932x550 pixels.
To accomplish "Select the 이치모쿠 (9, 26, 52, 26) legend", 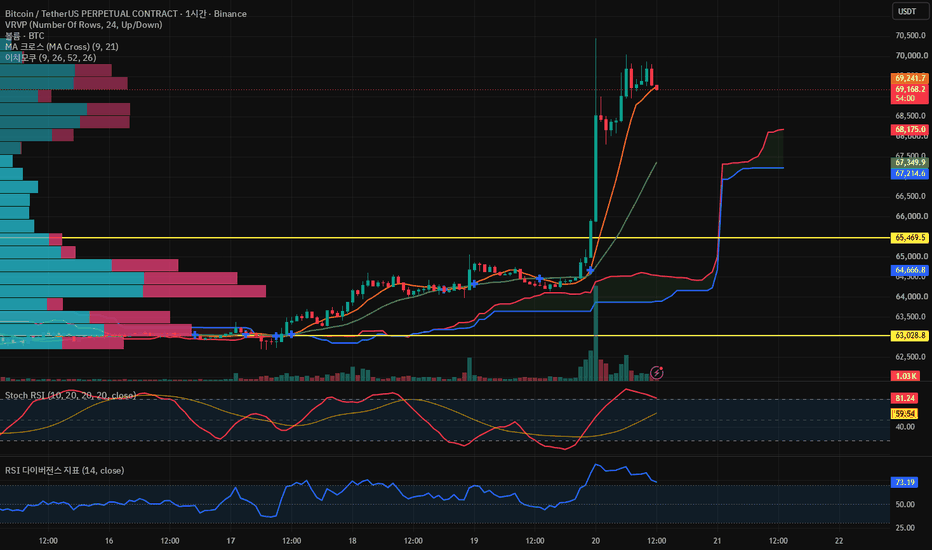I will [x=51, y=58].
